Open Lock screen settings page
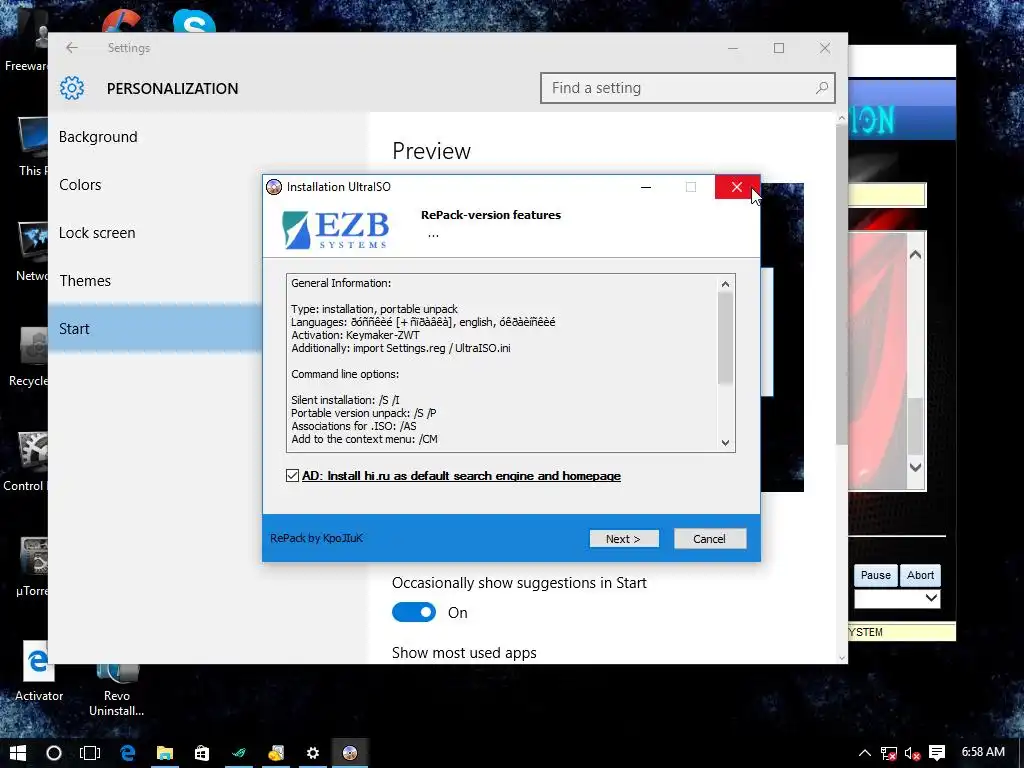 tap(97, 232)
